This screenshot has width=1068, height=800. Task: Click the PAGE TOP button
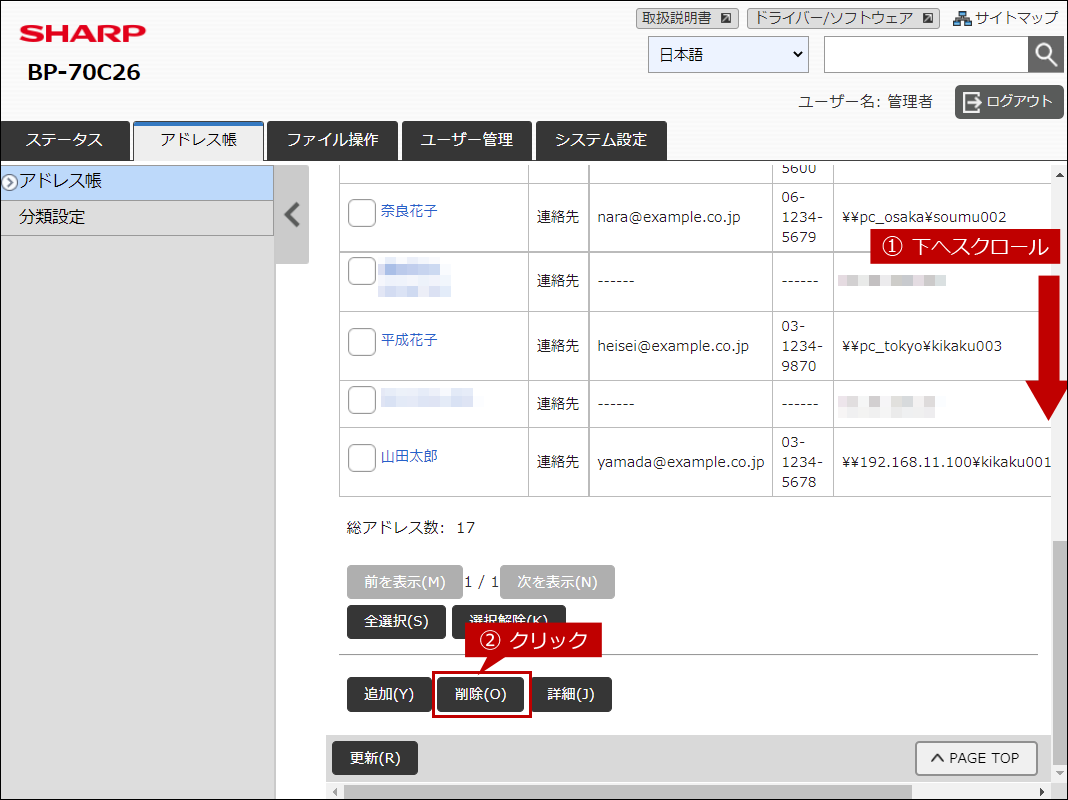(x=975, y=758)
